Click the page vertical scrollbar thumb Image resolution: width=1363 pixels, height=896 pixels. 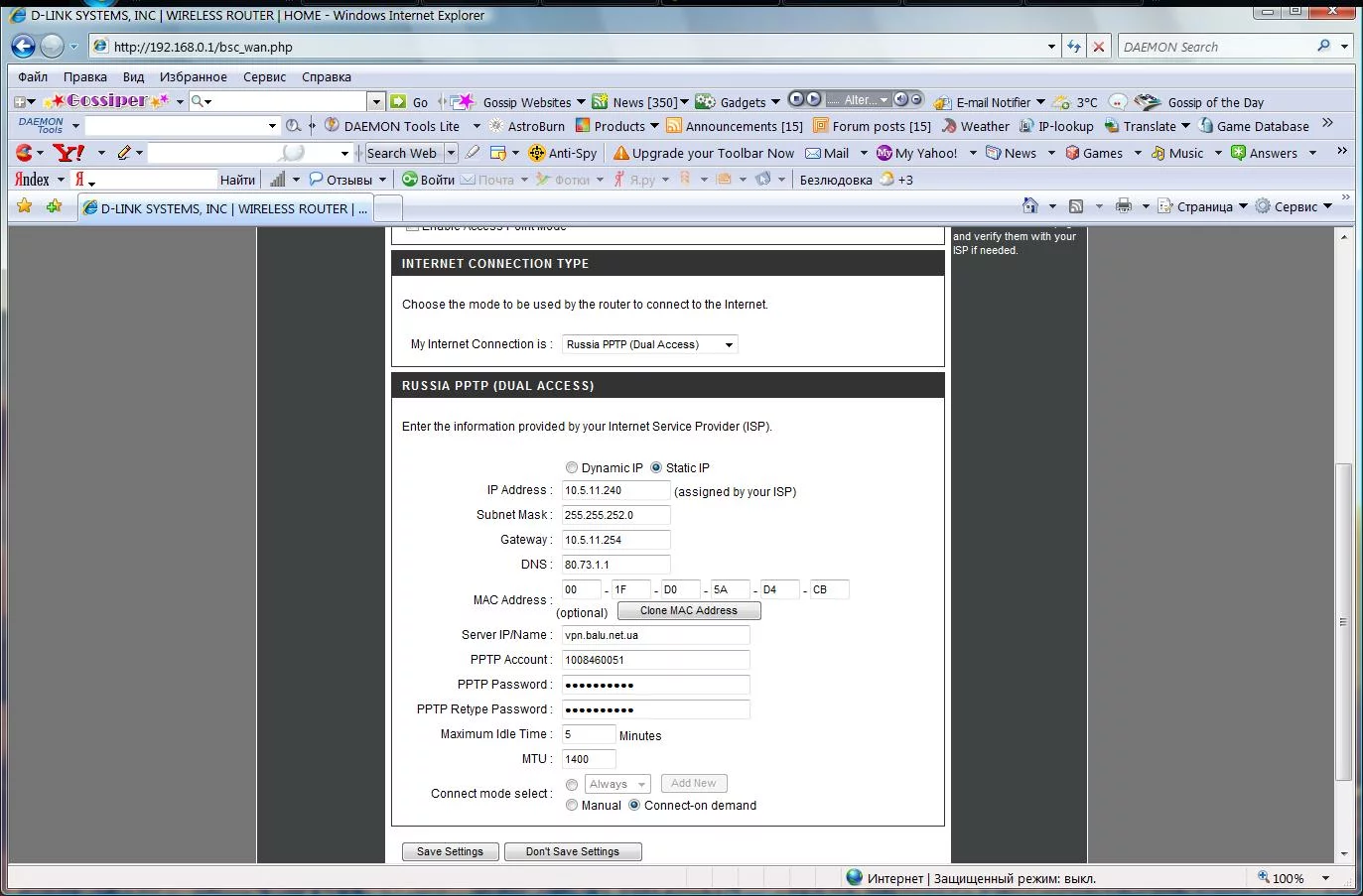pos(1344,620)
